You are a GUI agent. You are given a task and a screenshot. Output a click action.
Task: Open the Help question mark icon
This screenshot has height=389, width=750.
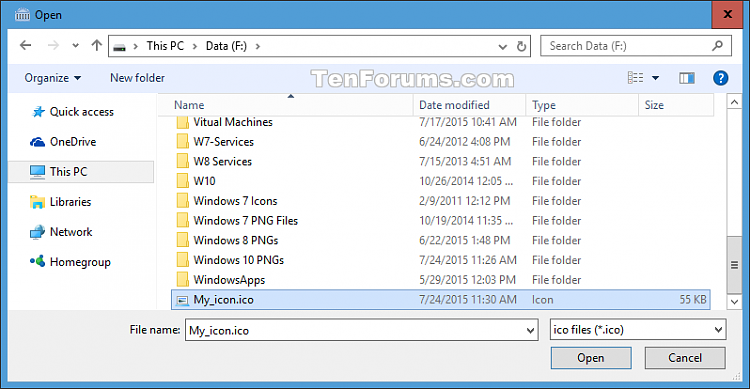pos(720,78)
